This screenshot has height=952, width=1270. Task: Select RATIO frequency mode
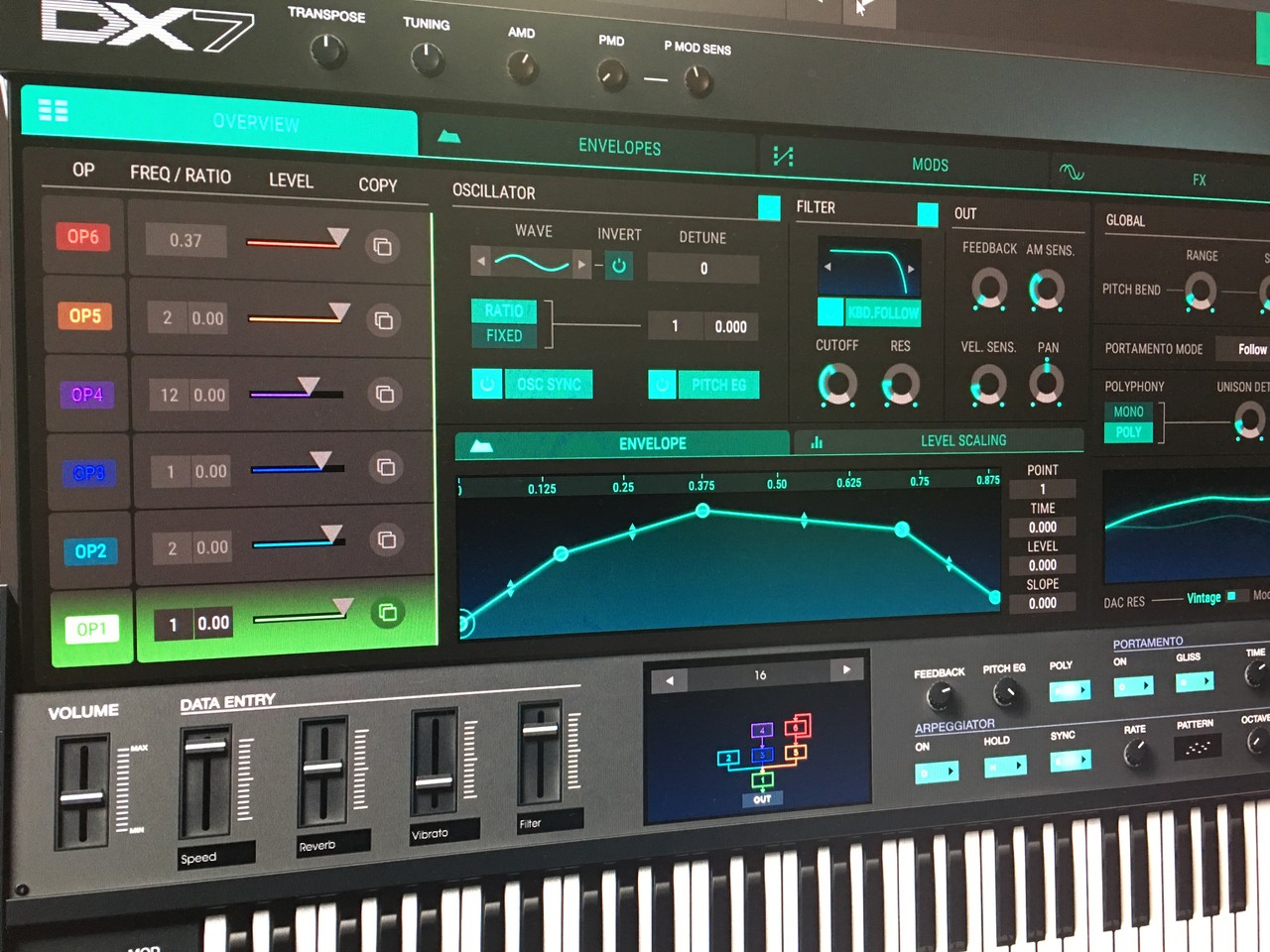coord(504,310)
